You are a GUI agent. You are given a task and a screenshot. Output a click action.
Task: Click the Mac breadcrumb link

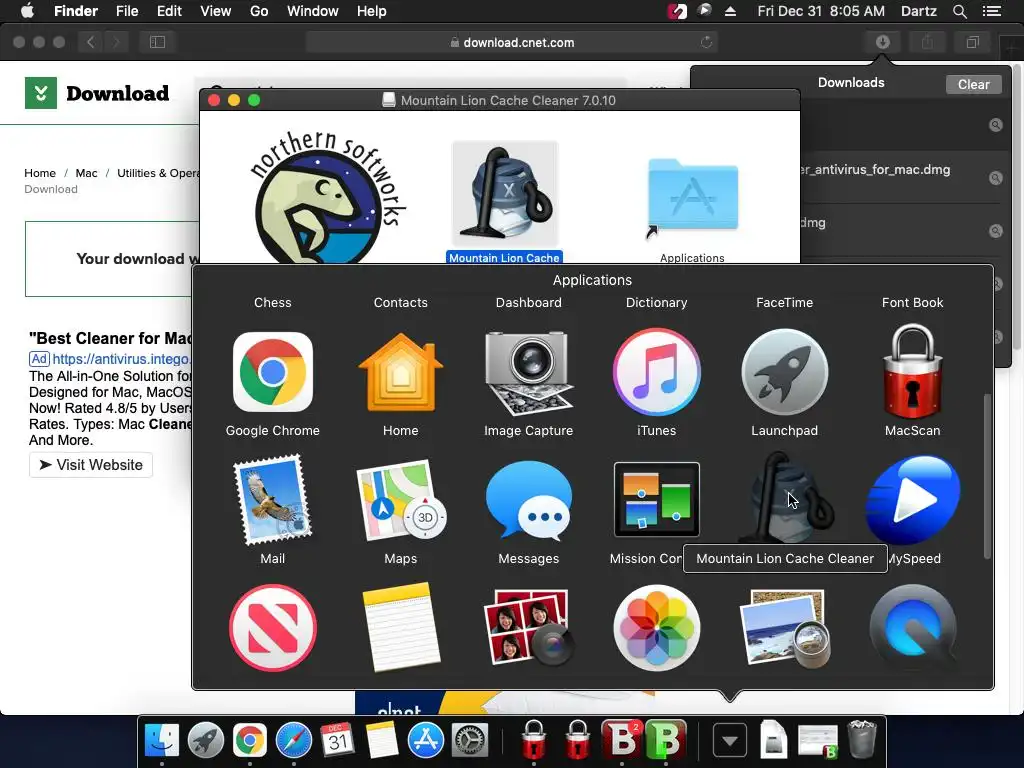coord(86,173)
